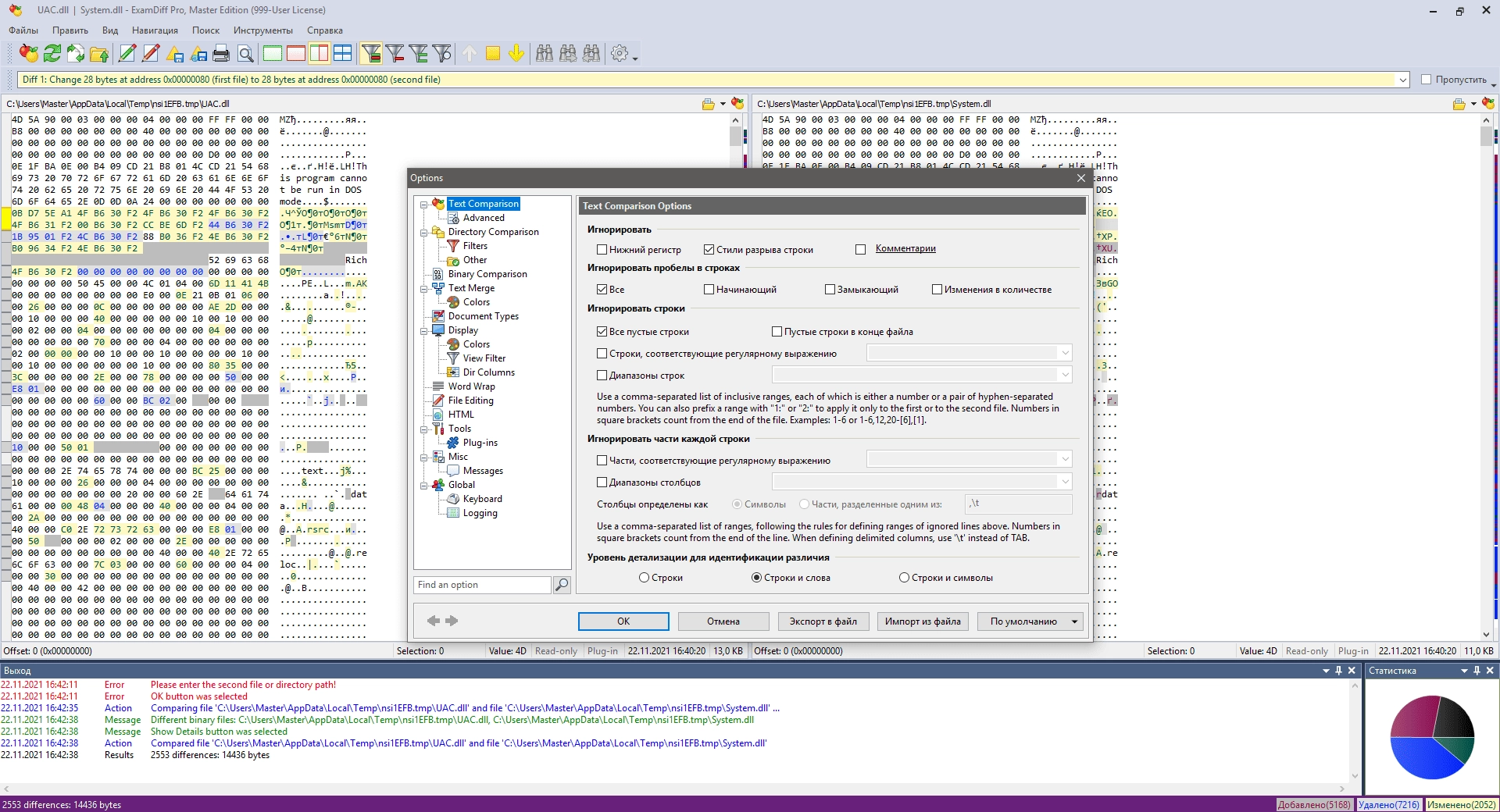
Task: Collapse the Global tree node
Action: [424, 486]
